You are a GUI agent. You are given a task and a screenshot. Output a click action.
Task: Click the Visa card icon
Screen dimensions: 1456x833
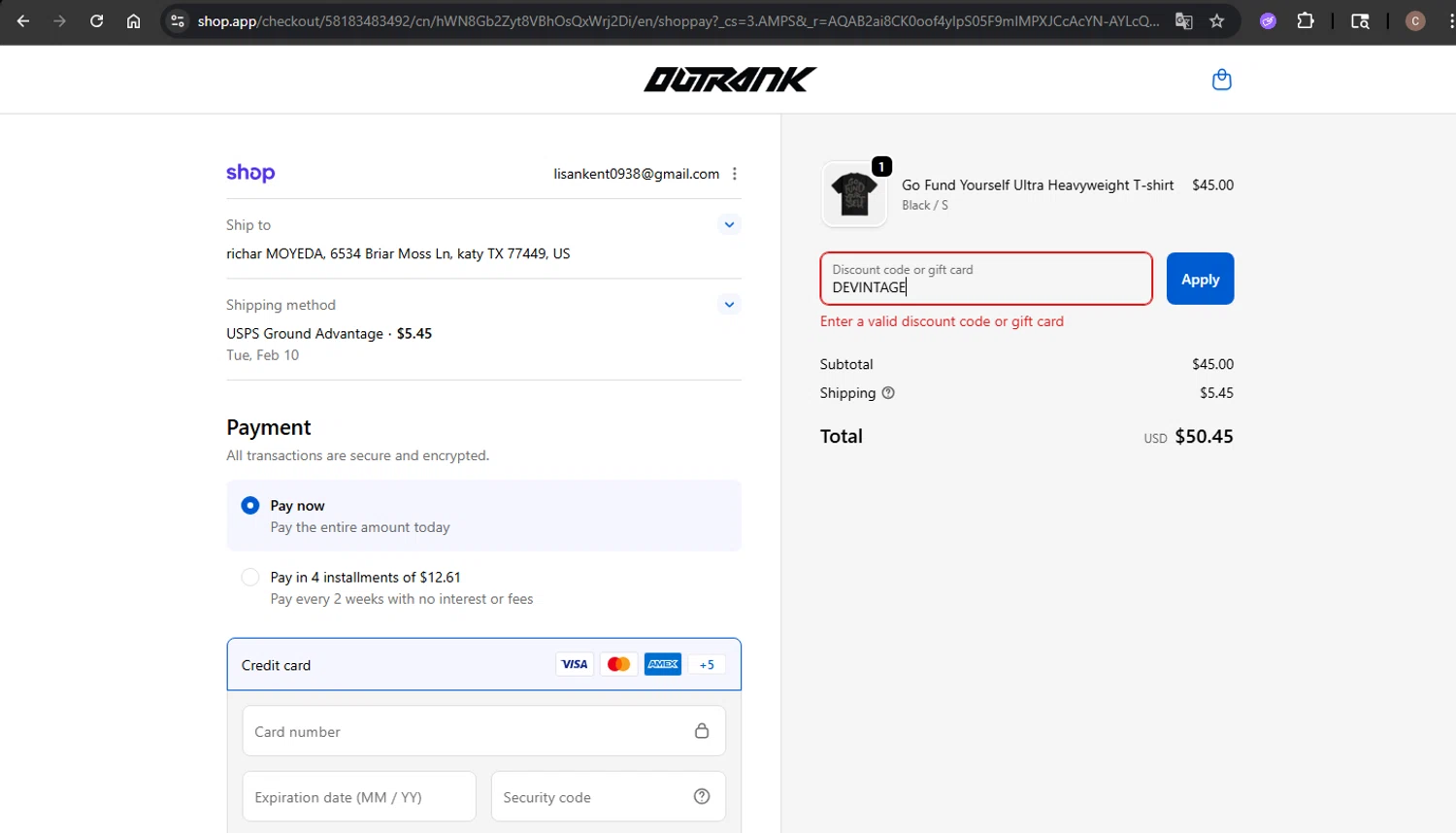point(575,665)
